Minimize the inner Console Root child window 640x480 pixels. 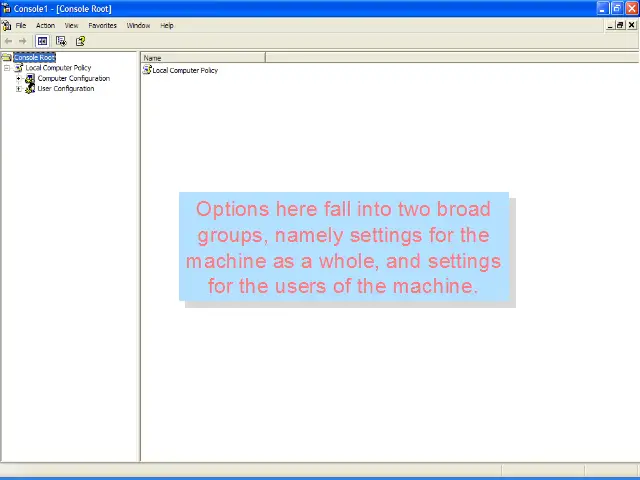pos(610,25)
